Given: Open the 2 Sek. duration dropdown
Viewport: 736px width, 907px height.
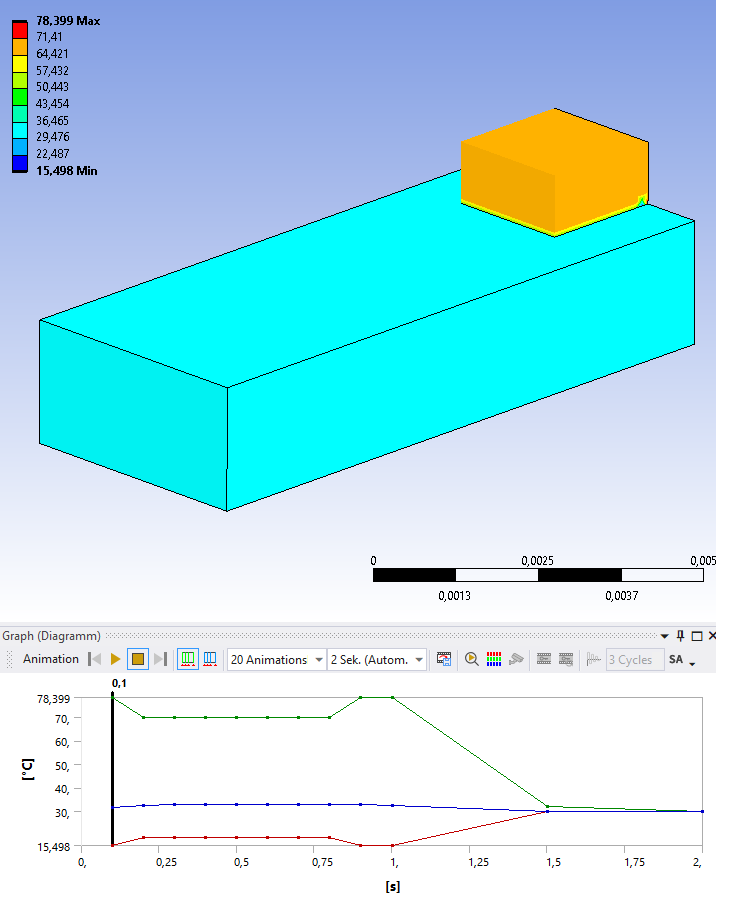Looking at the screenshot, I should click(x=377, y=659).
